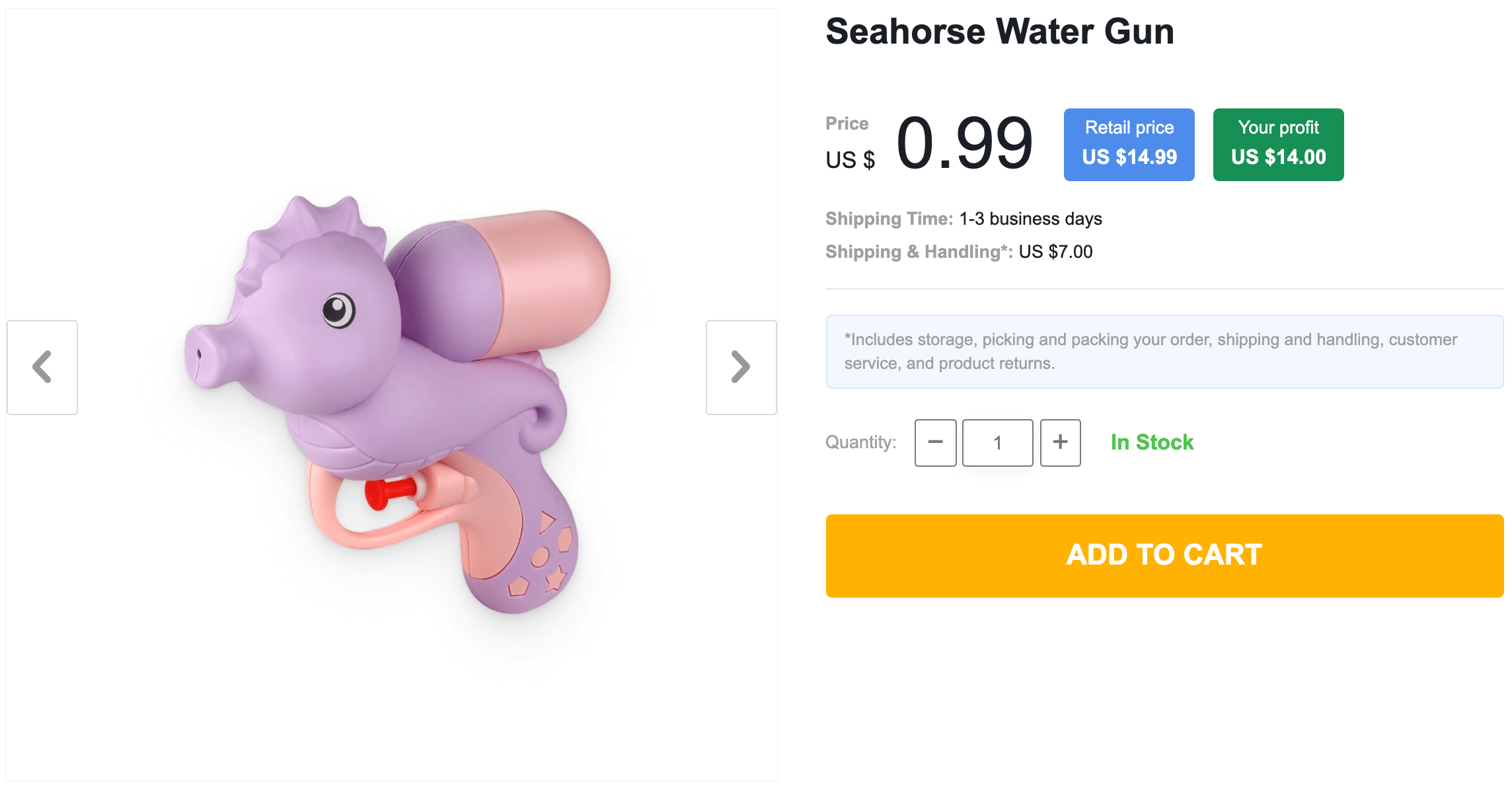Viewport: 1512px width, 792px height.
Task: Click the shipping inclusions note box
Action: coord(1164,352)
